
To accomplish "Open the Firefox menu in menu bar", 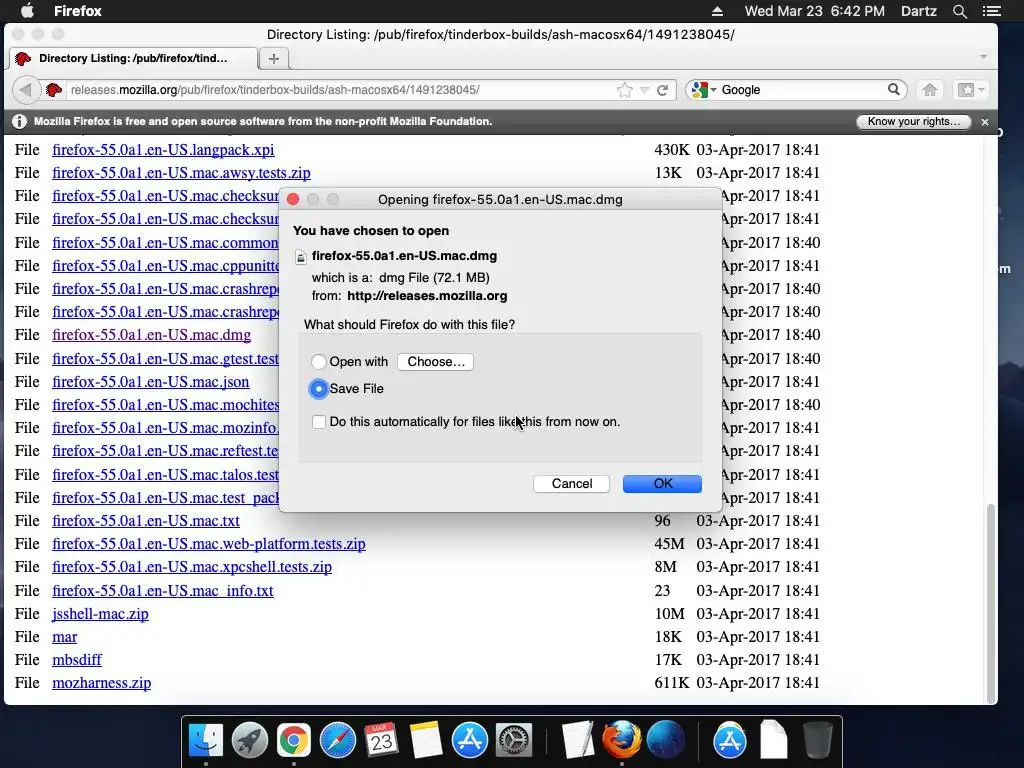I will coord(78,10).
